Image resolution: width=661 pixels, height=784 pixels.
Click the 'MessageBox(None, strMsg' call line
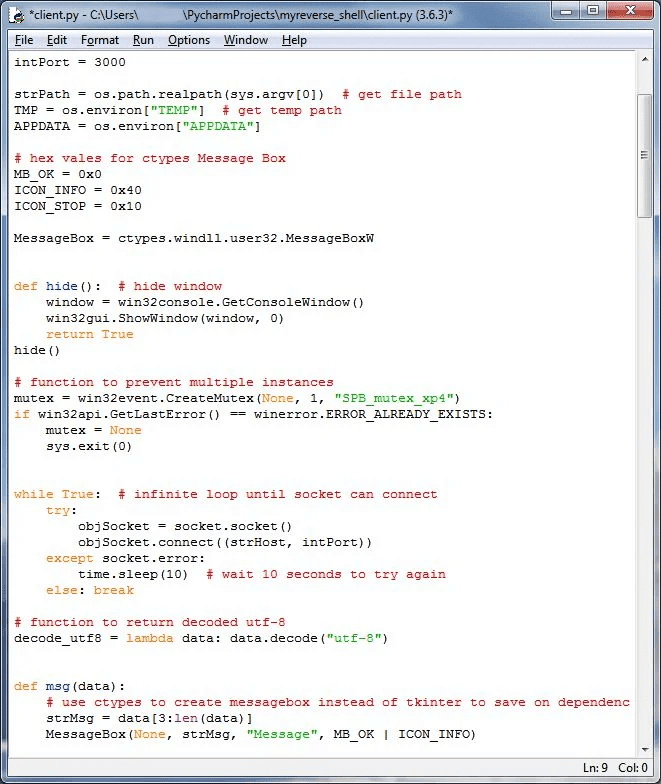(x=260, y=734)
